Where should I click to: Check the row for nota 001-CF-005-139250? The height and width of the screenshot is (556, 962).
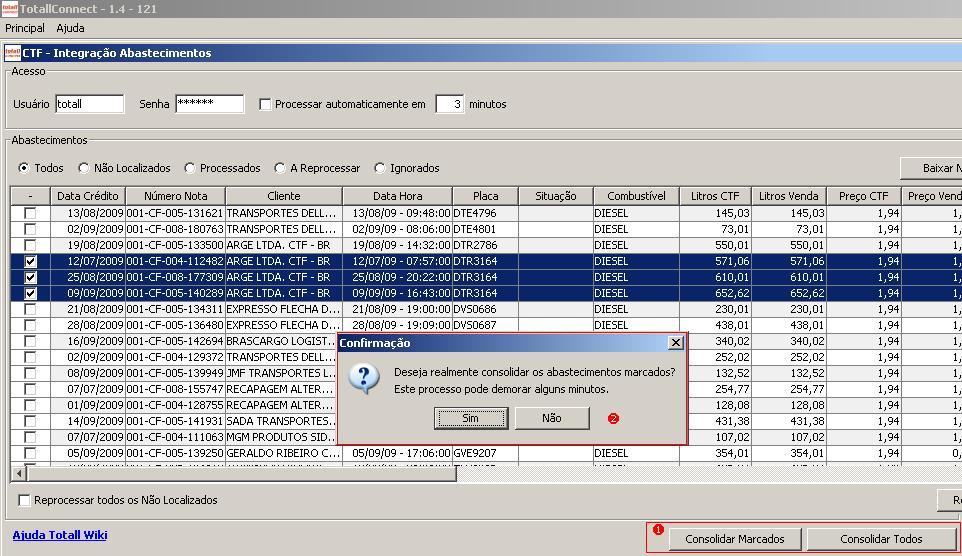[x=30, y=453]
